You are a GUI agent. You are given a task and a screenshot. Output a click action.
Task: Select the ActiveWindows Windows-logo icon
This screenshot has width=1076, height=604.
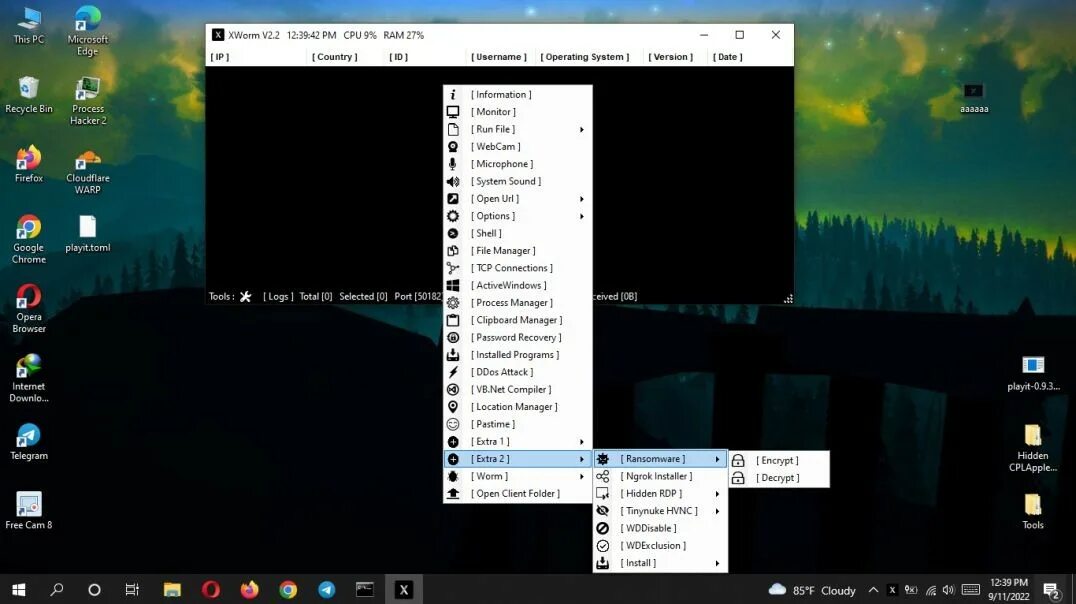coord(453,286)
